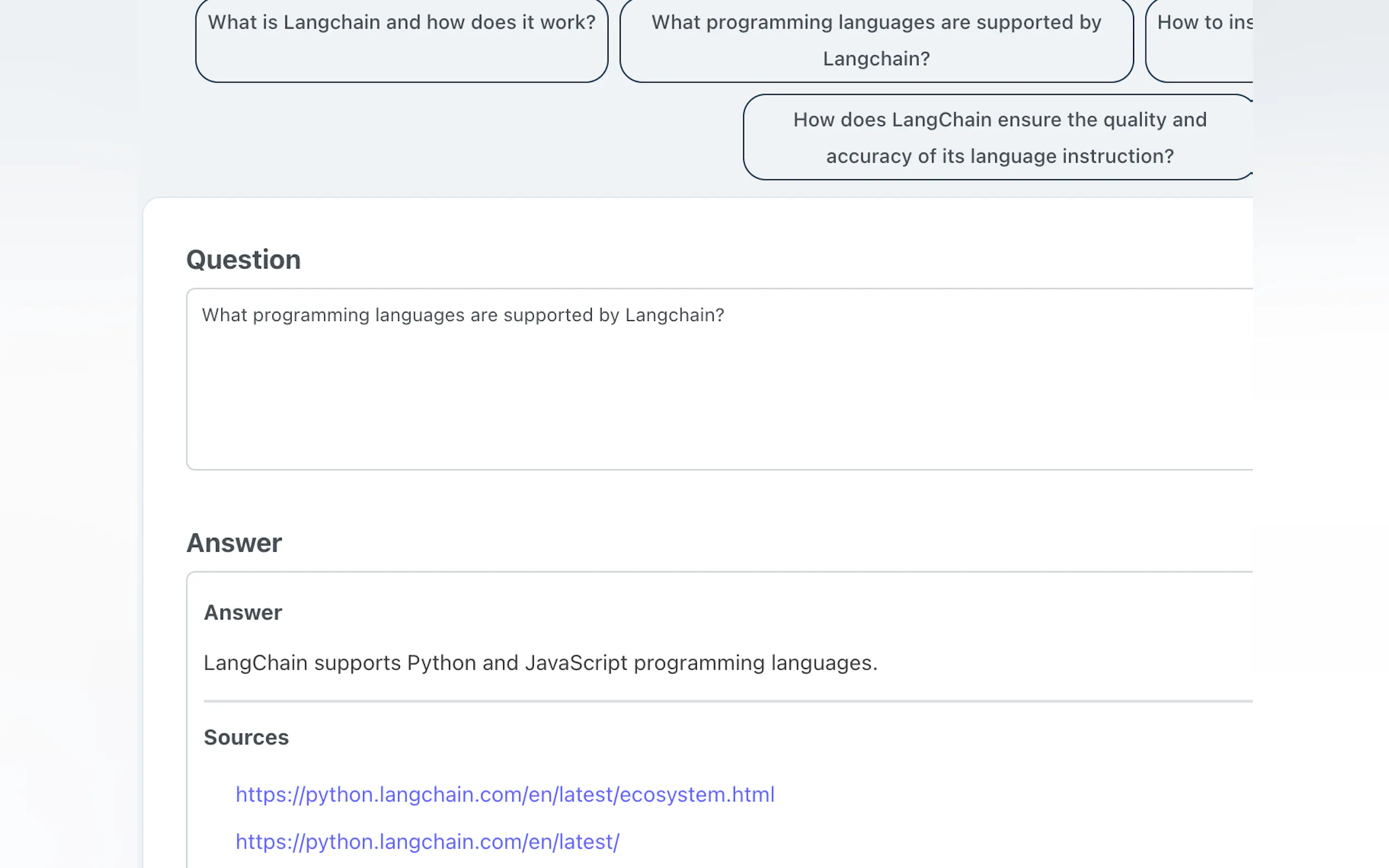The width and height of the screenshot is (1389, 868).
Task: Click the large 'Answer' section heading
Action: click(x=234, y=542)
